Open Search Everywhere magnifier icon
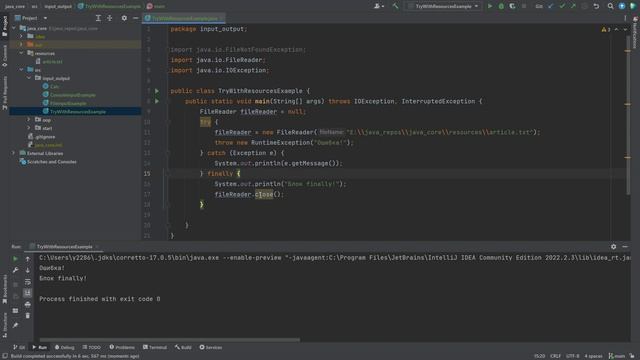640x360 pixels. tap(610, 6)
